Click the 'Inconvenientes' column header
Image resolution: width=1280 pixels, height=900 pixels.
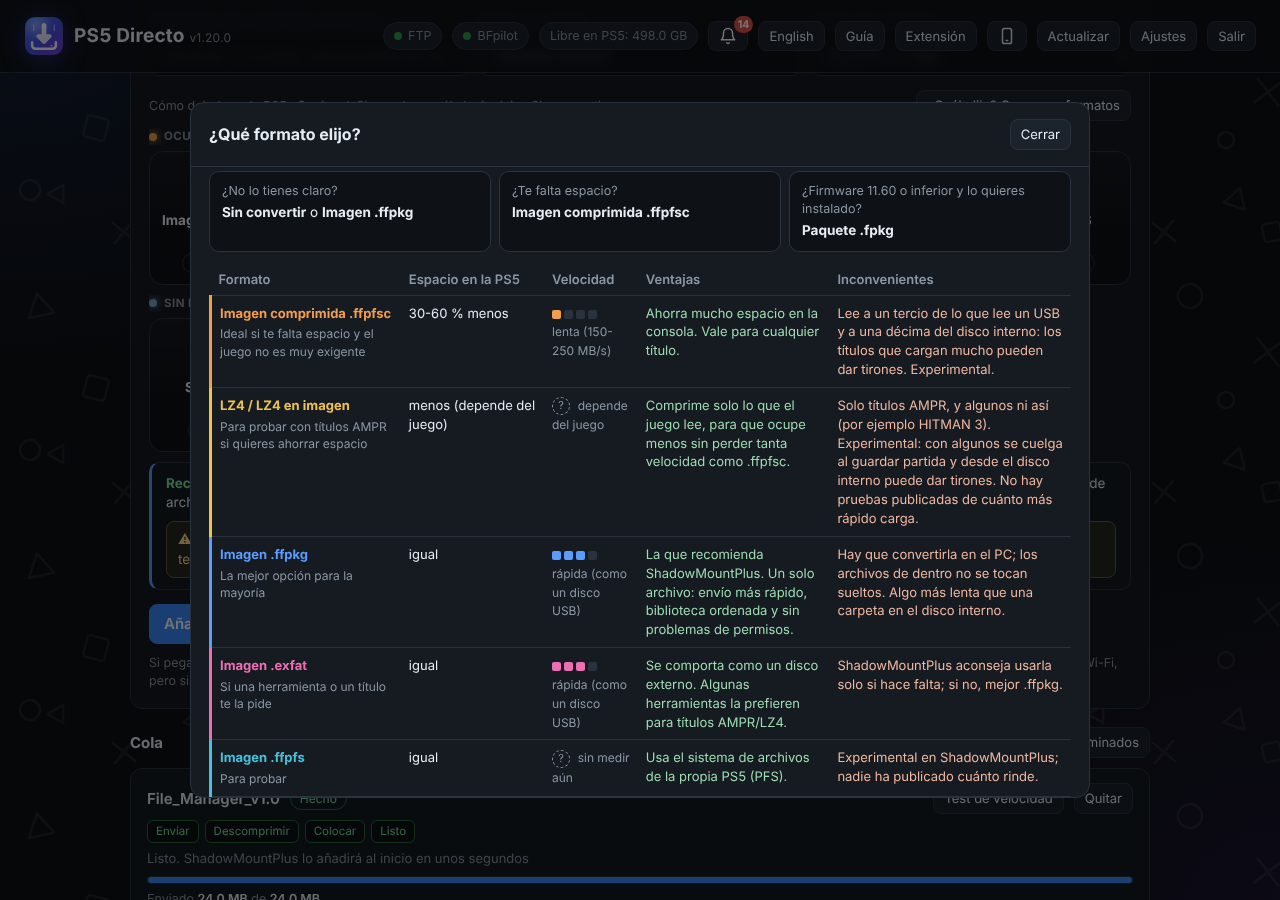tap(885, 280)
